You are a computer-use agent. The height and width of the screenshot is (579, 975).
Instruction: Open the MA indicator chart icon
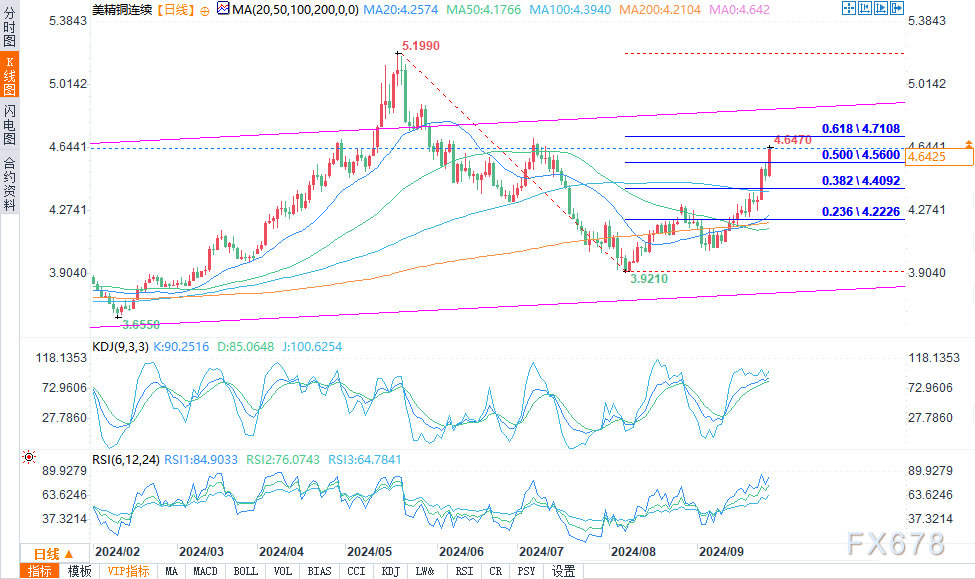[x=223, y=9]
